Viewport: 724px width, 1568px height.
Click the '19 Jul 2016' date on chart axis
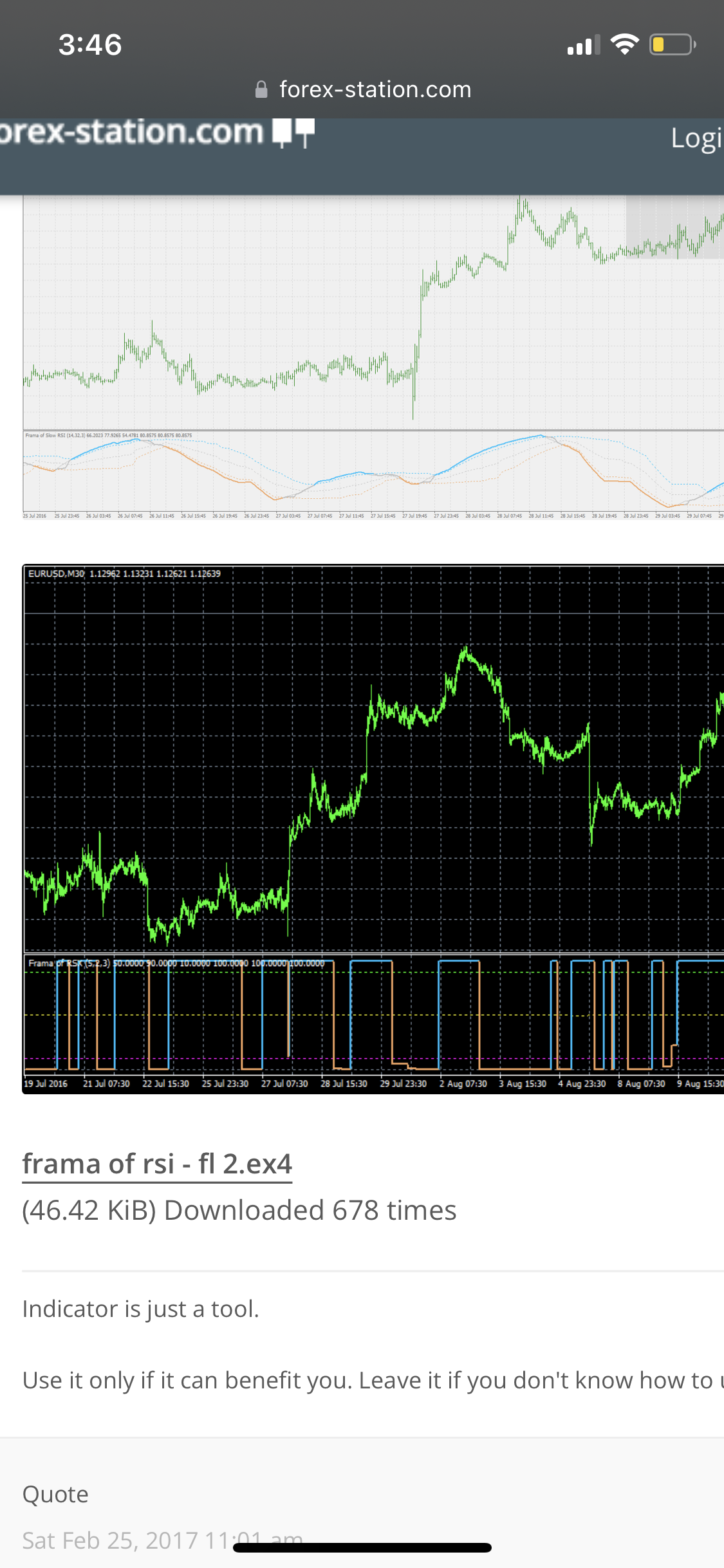46,1084
